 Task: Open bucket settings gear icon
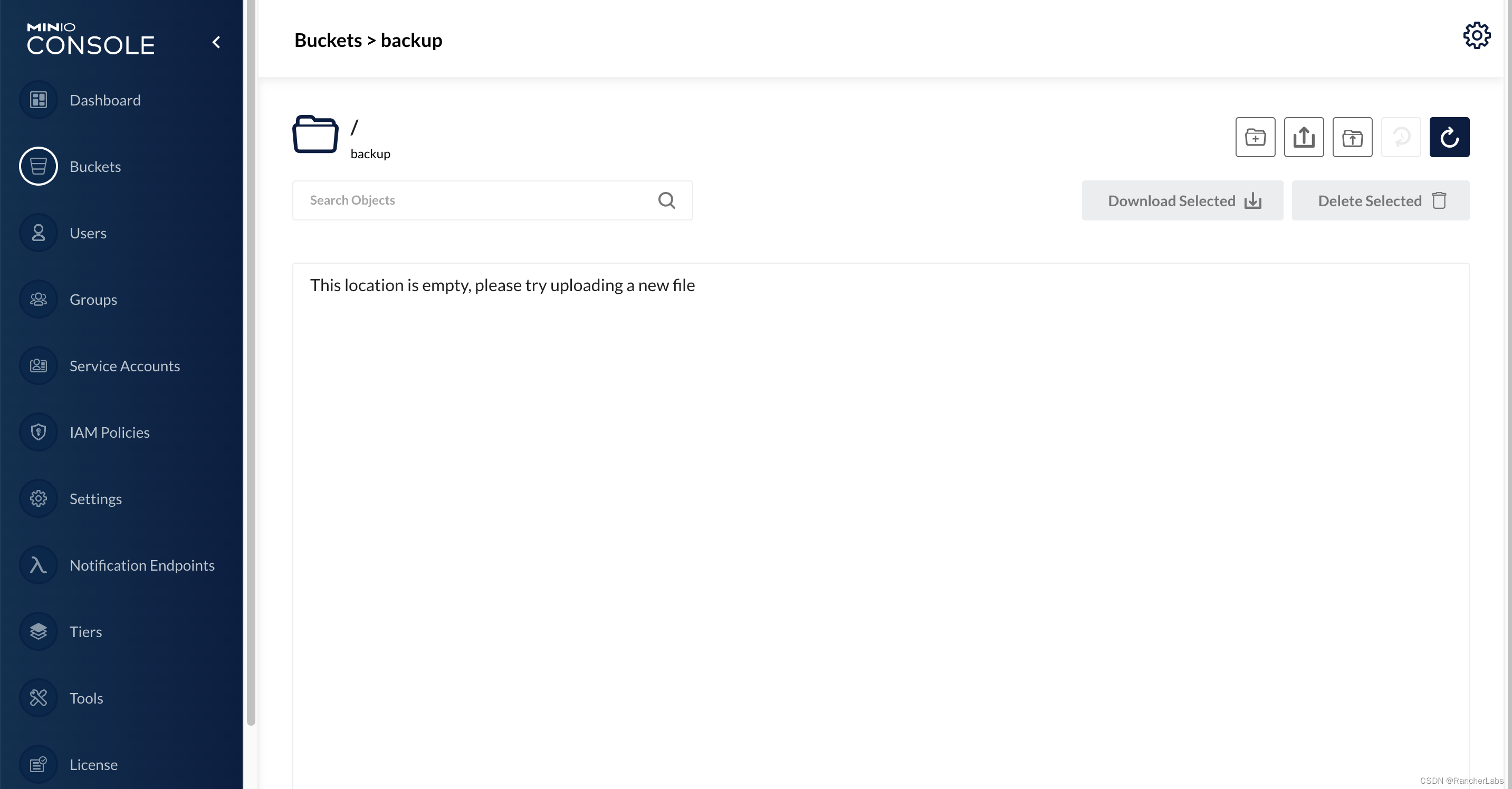tap(1476, 36)
